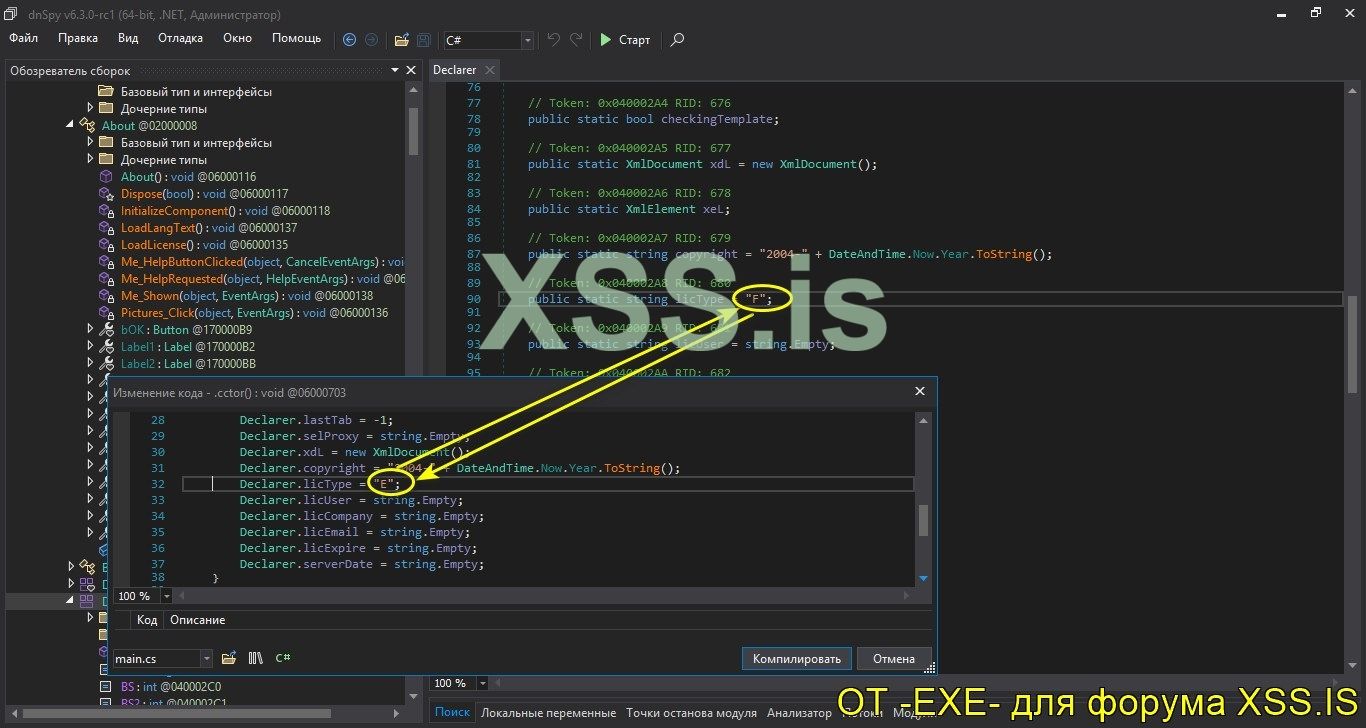Image resolution: width=1366 pixels, height=728 pixels.
Task: Select LoadLangText() : void @06000137
Action: click(x=209, y=228)
